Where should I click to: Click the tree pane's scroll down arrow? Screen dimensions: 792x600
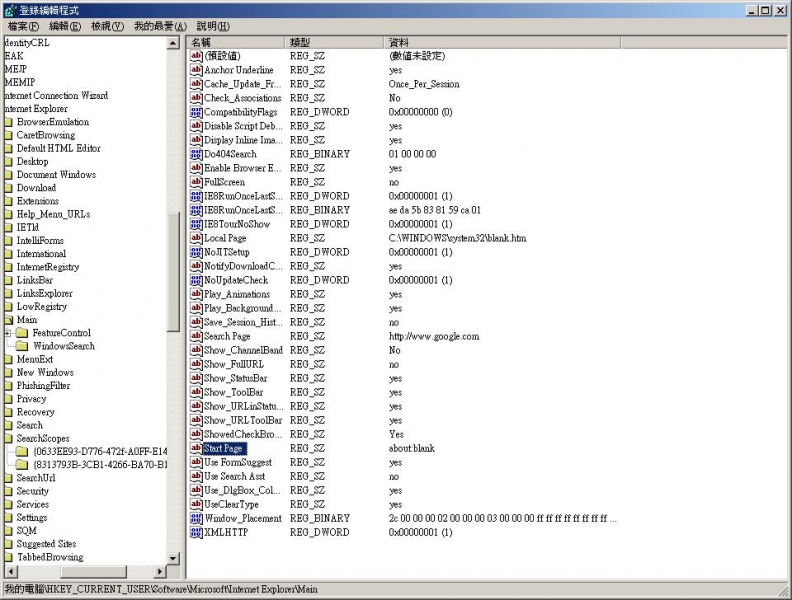[x=174, y=557]
